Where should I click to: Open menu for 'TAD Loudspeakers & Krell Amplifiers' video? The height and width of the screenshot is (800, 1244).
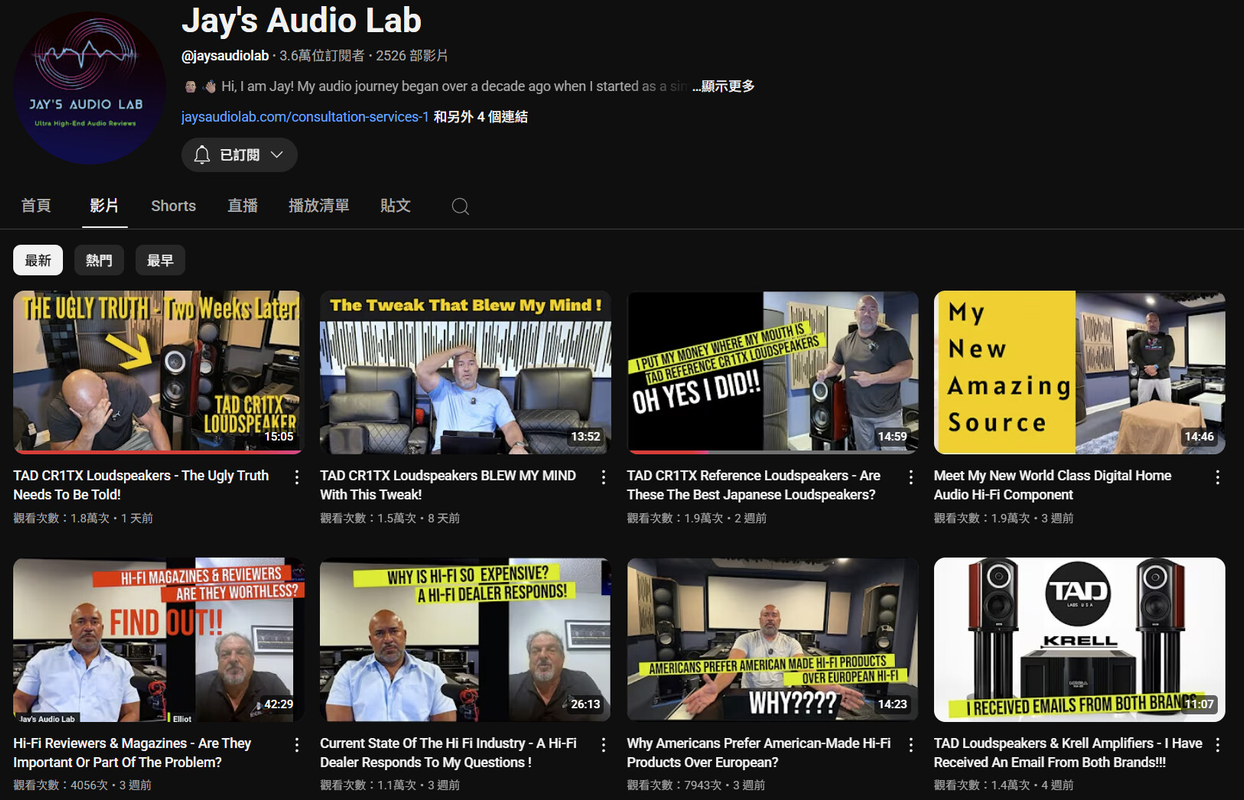pyautogui.click(x=1218, y=745)
